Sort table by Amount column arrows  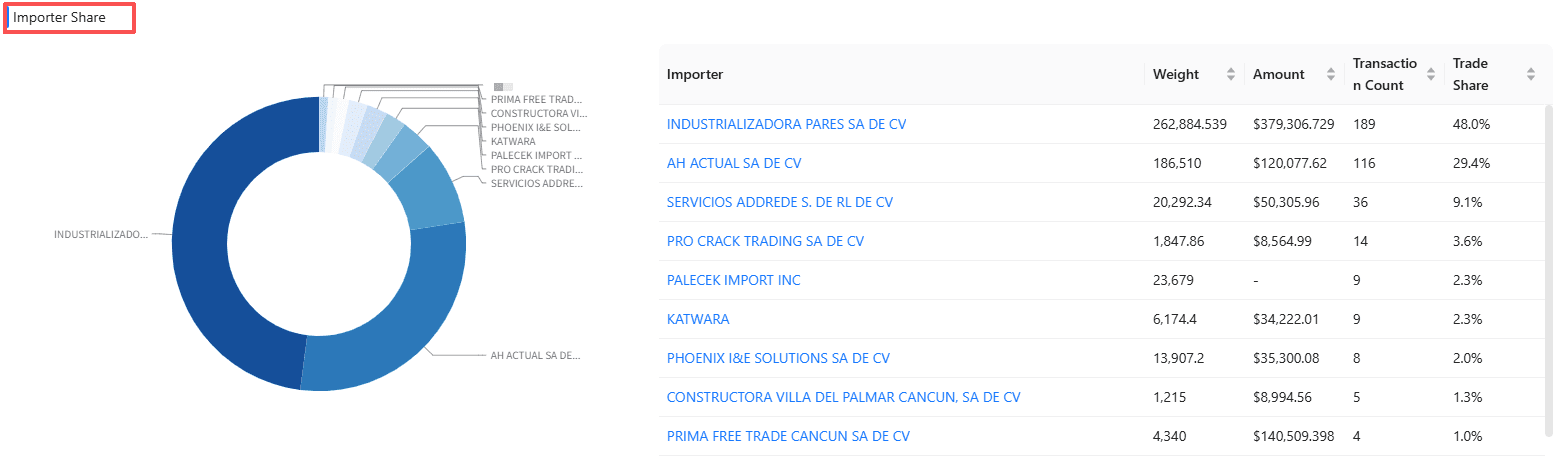[1330, 74]
